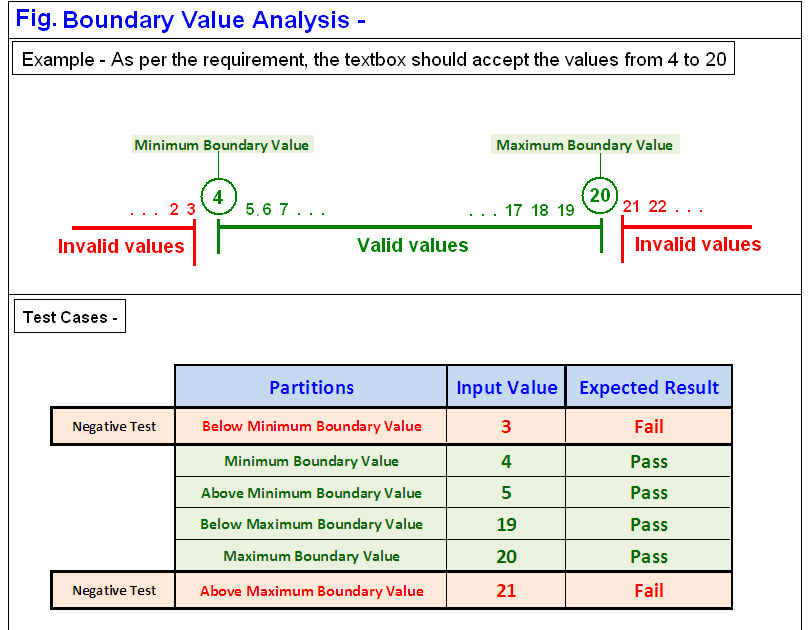The width and height of the screenshot is (812, 630).
Task: Click the green 'Valid values' label
Action: (x=412, y=245)
